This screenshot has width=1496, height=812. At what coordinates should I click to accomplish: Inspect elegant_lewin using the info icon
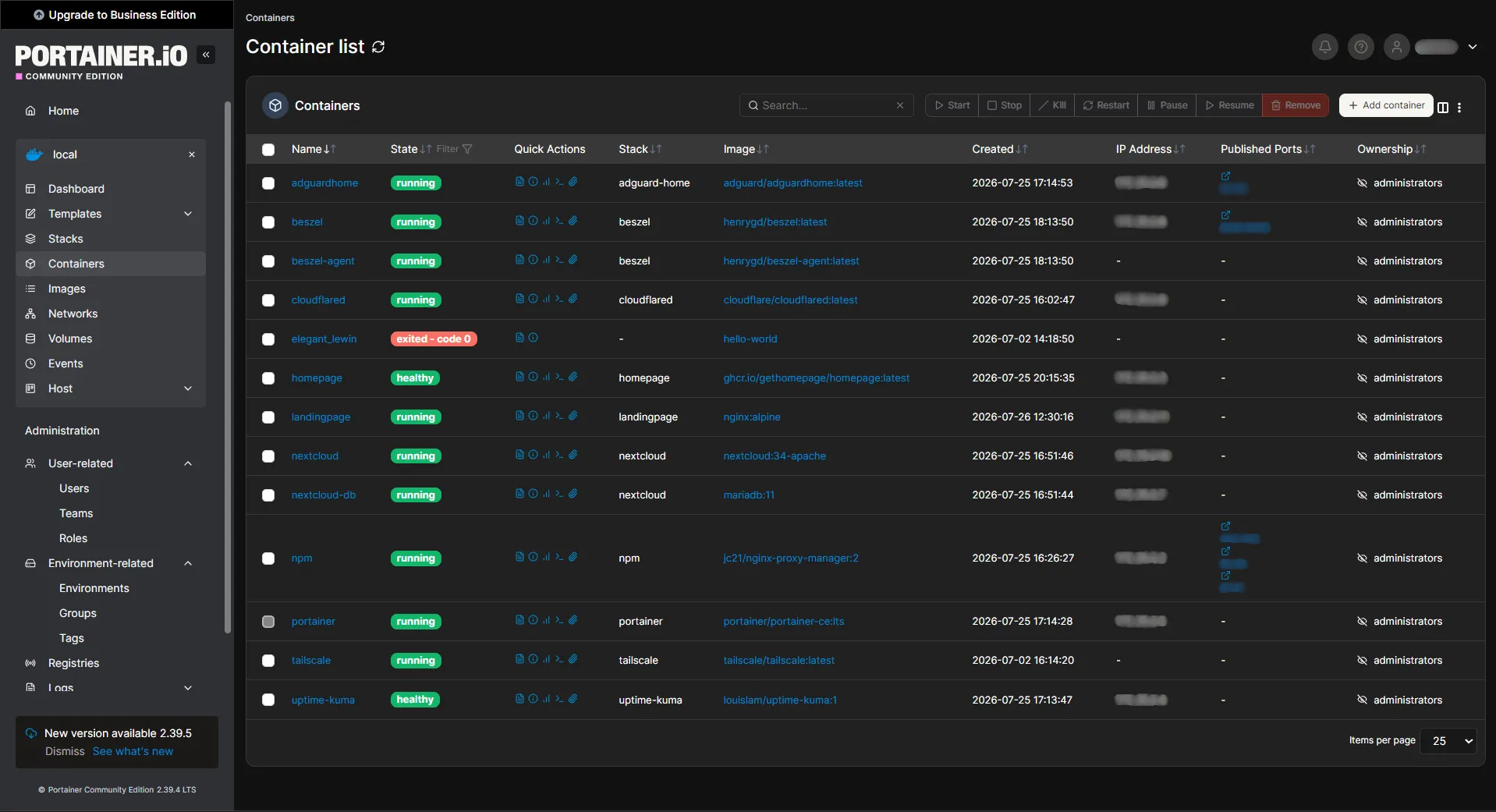click(533, 338)
